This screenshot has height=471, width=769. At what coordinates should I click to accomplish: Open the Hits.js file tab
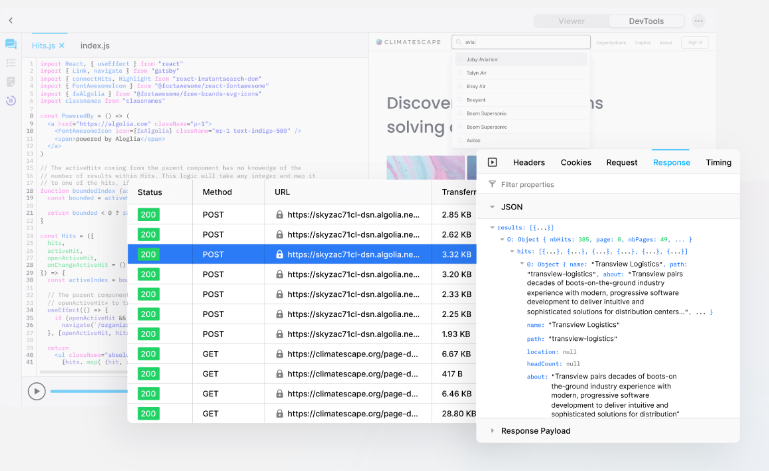coord(43,46)
